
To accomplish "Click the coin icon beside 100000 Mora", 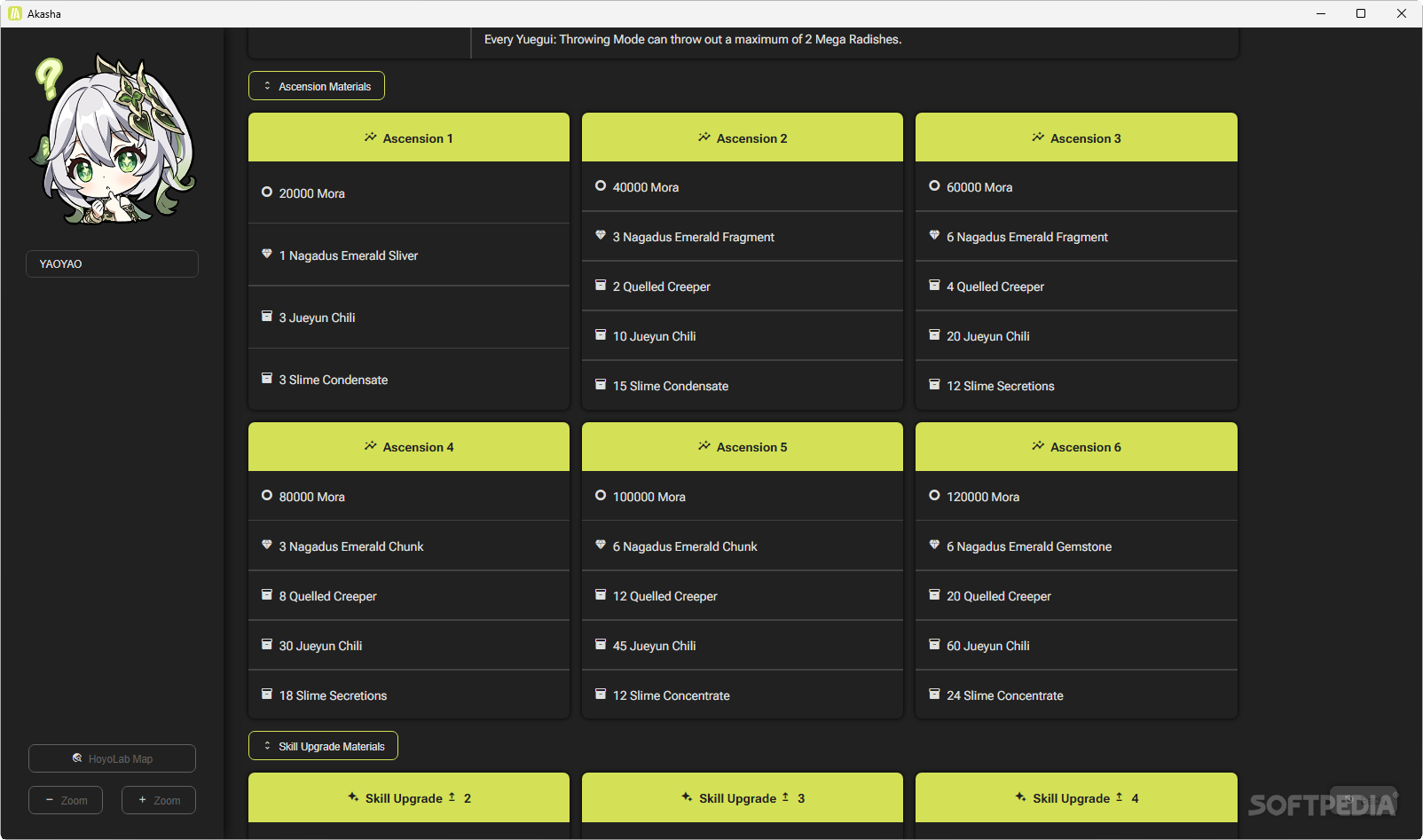I will [x=601, y=495].
